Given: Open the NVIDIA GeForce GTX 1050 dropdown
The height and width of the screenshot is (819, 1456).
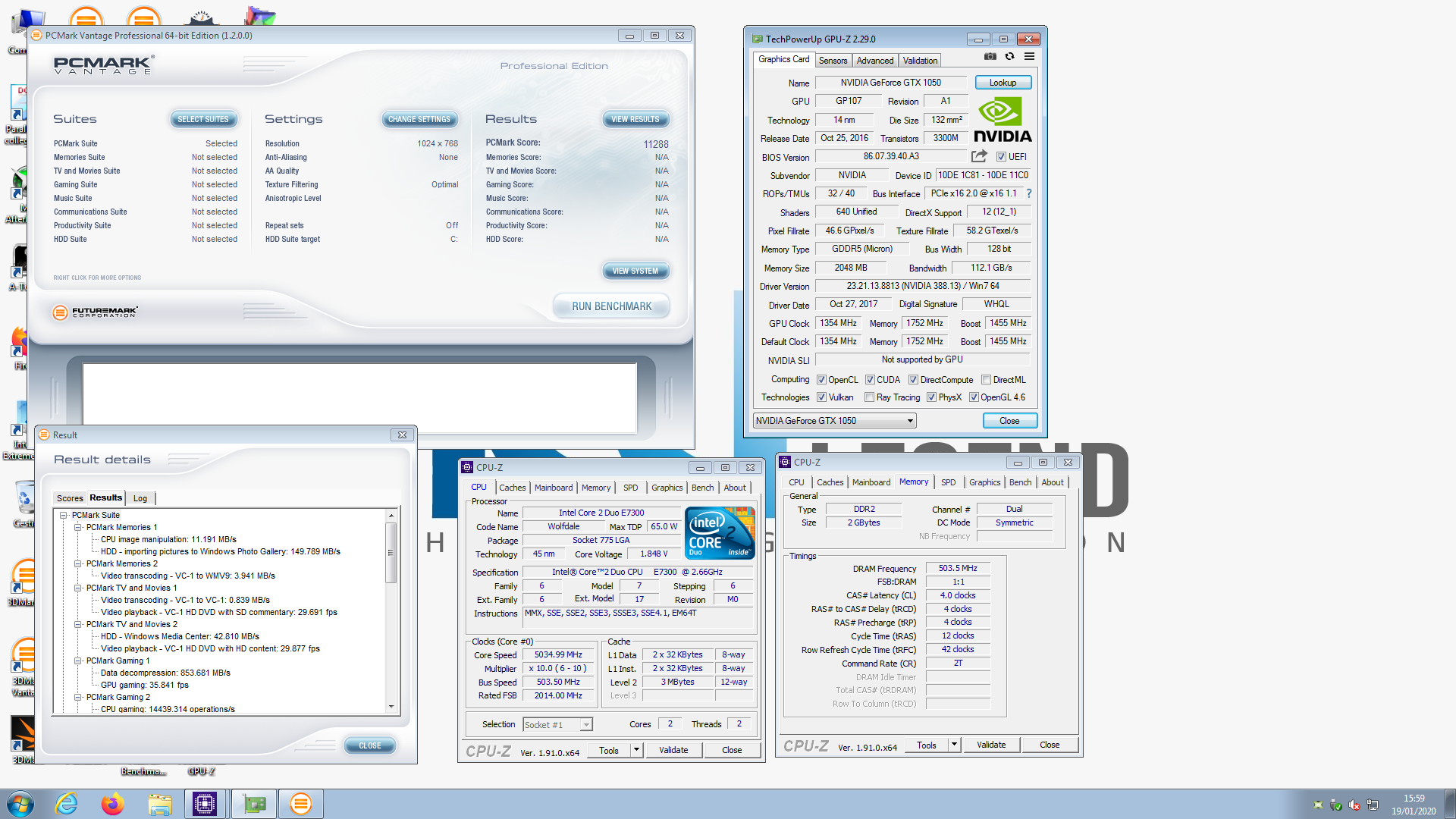Looking at the screenshot, I should [834, 421].
